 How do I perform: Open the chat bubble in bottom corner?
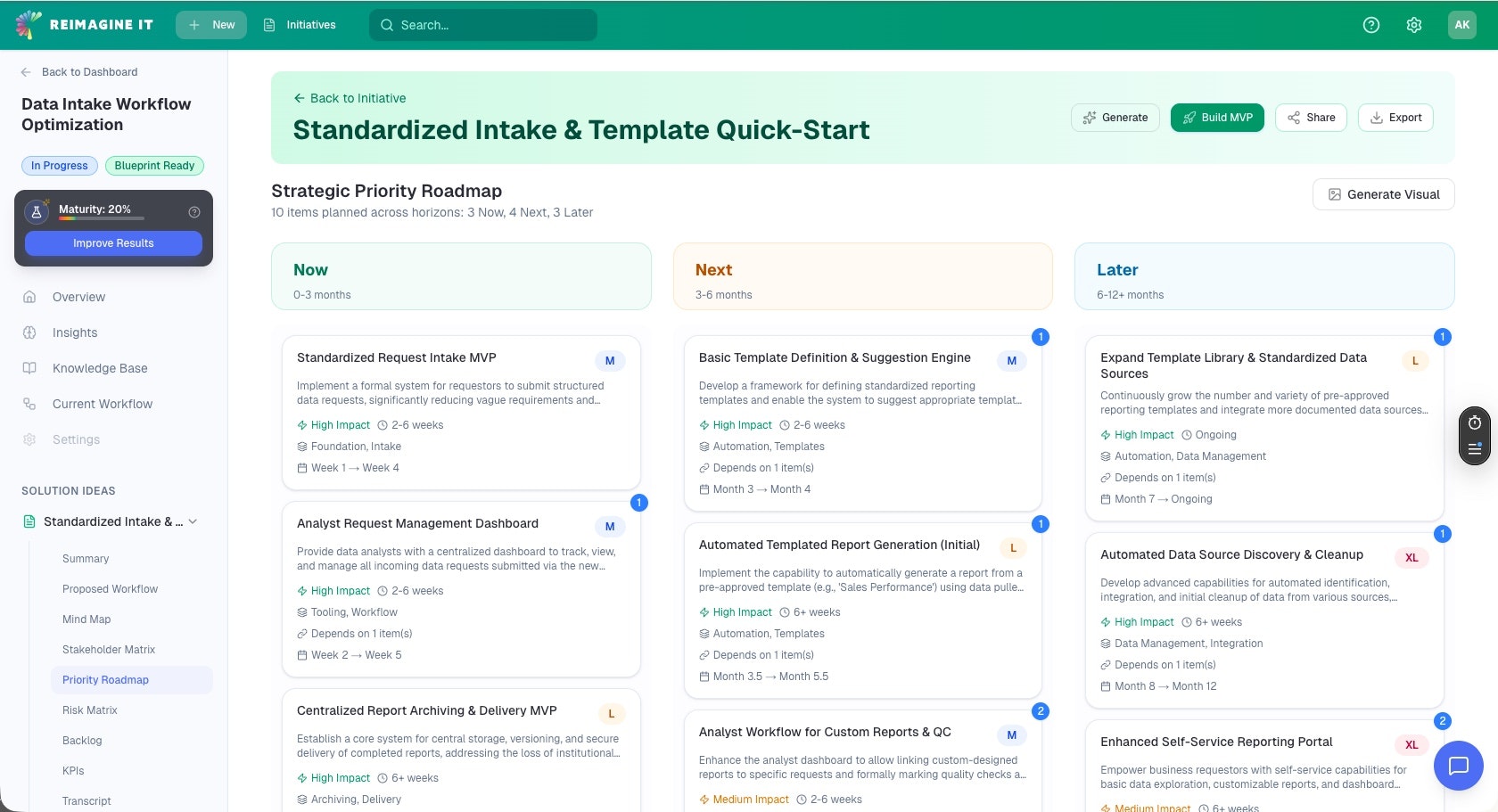(1459, 766)
